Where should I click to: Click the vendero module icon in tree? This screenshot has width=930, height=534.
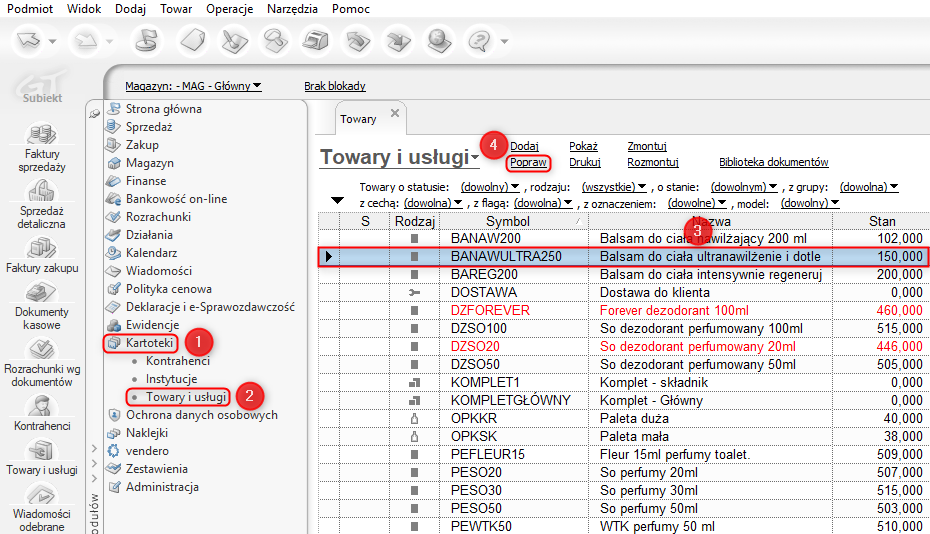pos(113,451)
